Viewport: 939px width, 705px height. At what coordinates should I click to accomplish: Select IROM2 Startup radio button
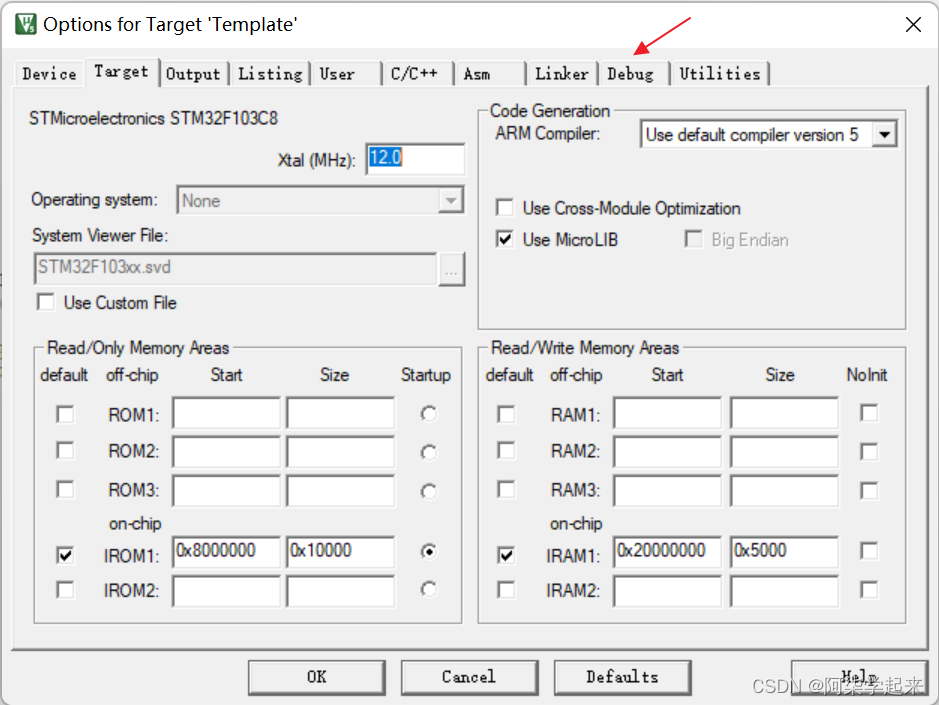click(428, 589)
